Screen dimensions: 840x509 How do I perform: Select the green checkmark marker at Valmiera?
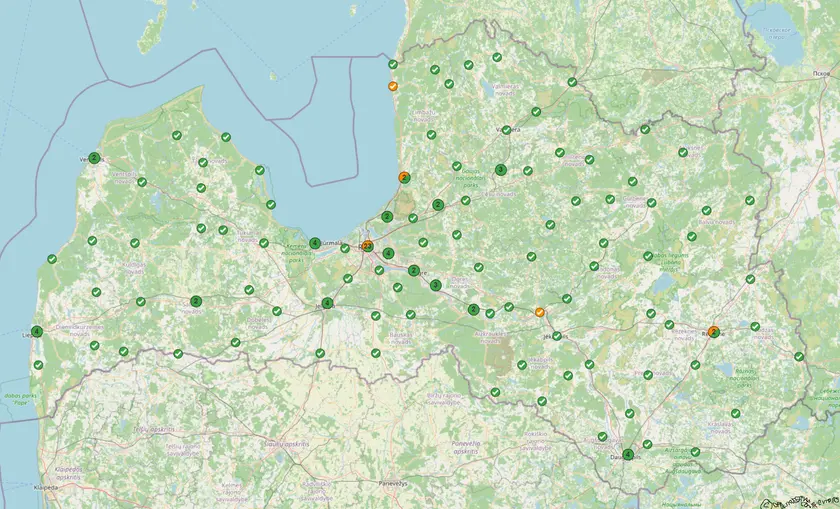click(506, 130)
